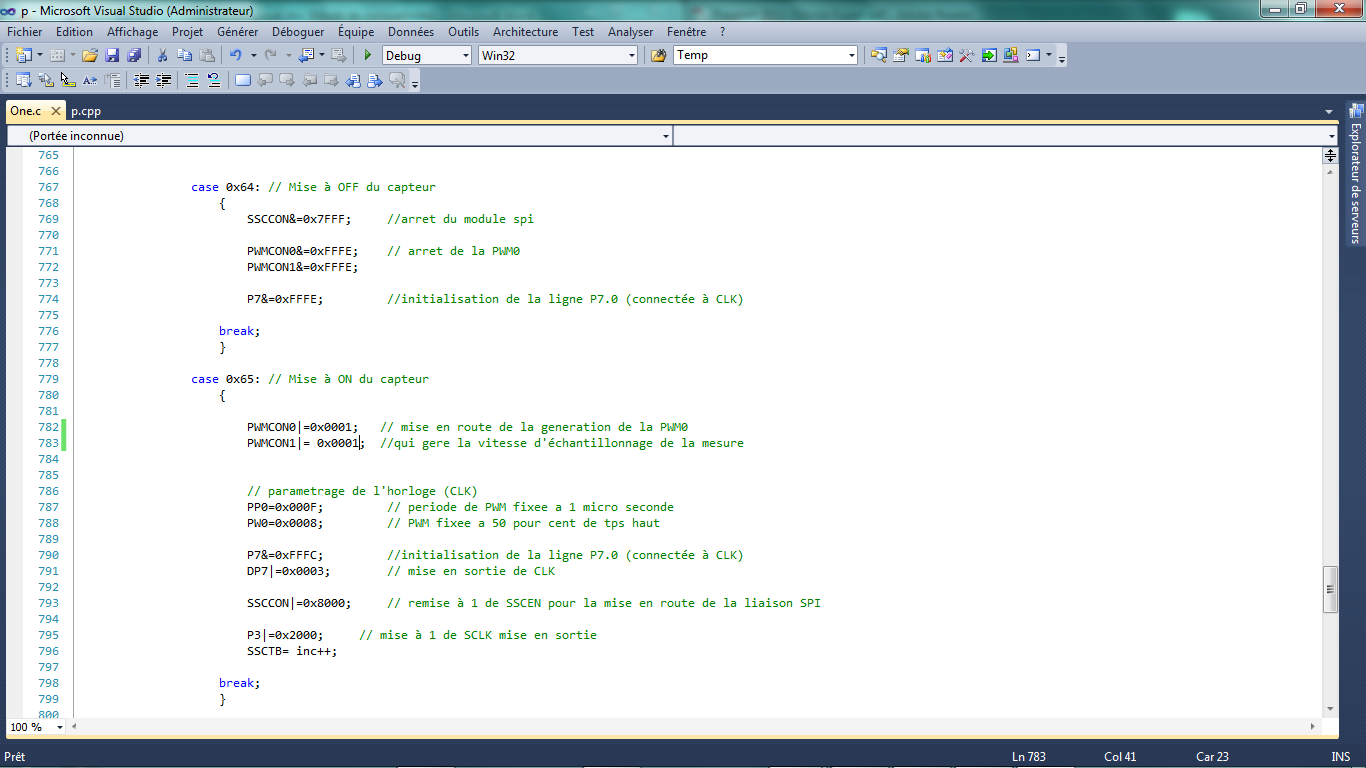
Task: Save the current file with floppy icon
Action: 112,56
